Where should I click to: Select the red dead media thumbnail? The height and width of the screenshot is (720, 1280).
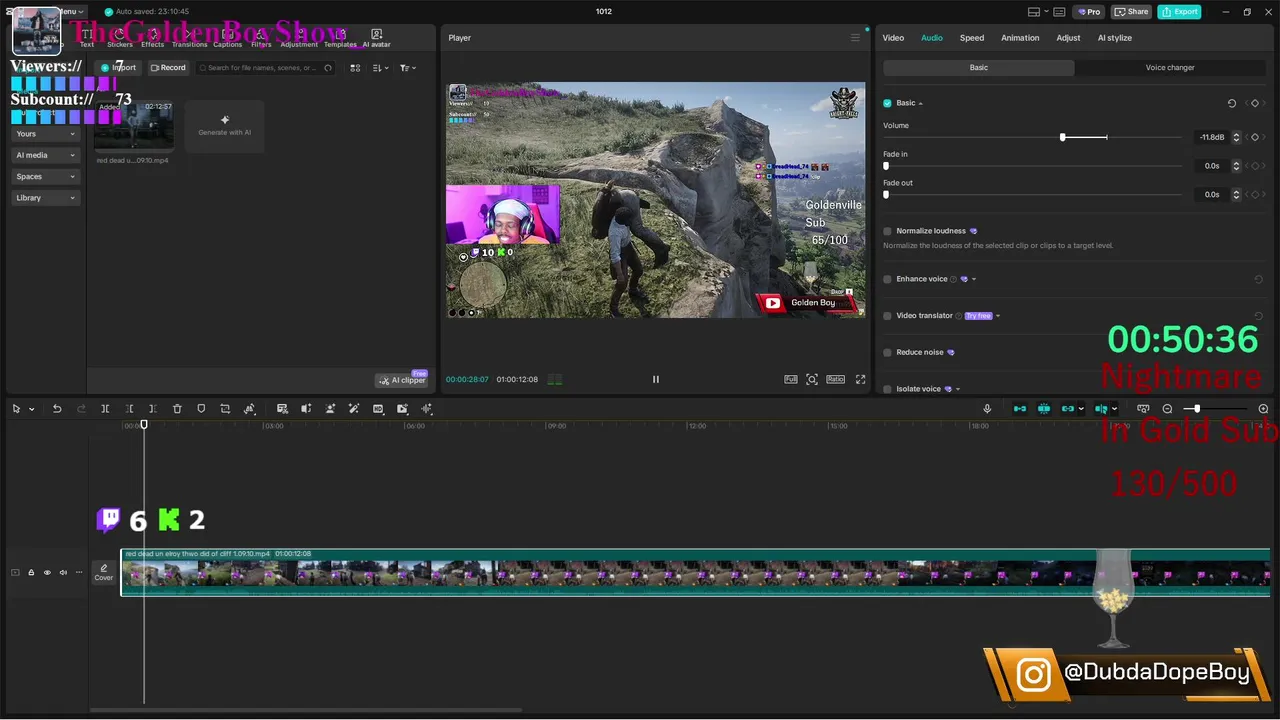[x=133, y=126]
